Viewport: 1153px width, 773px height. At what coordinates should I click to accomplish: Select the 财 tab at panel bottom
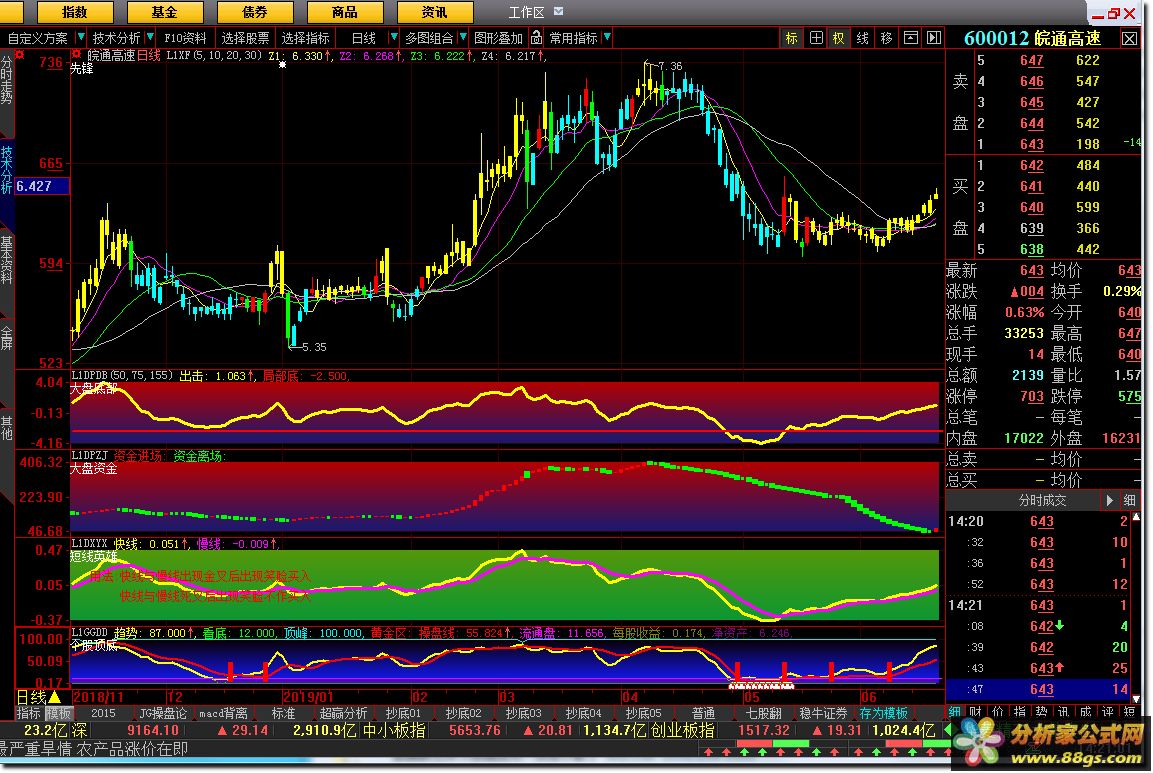976,711
